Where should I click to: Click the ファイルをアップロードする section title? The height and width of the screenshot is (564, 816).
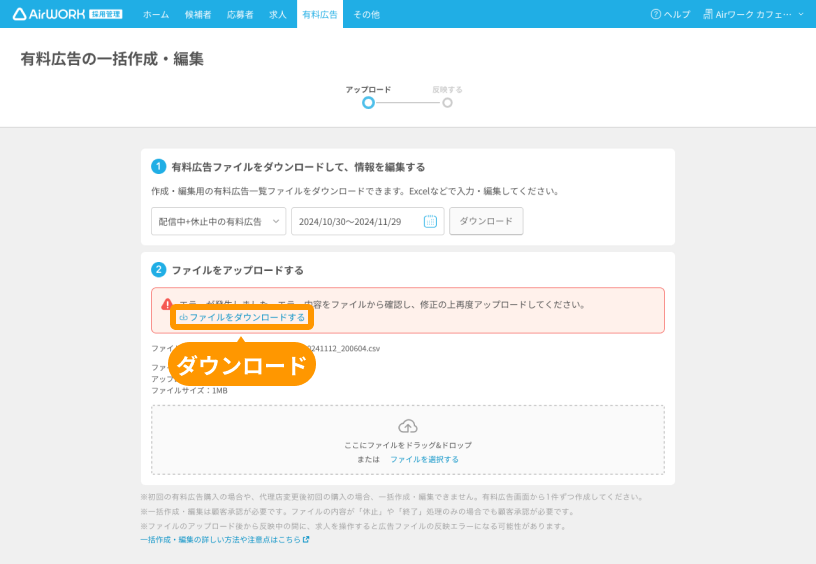pyautogui.click(x=237, y=270)
